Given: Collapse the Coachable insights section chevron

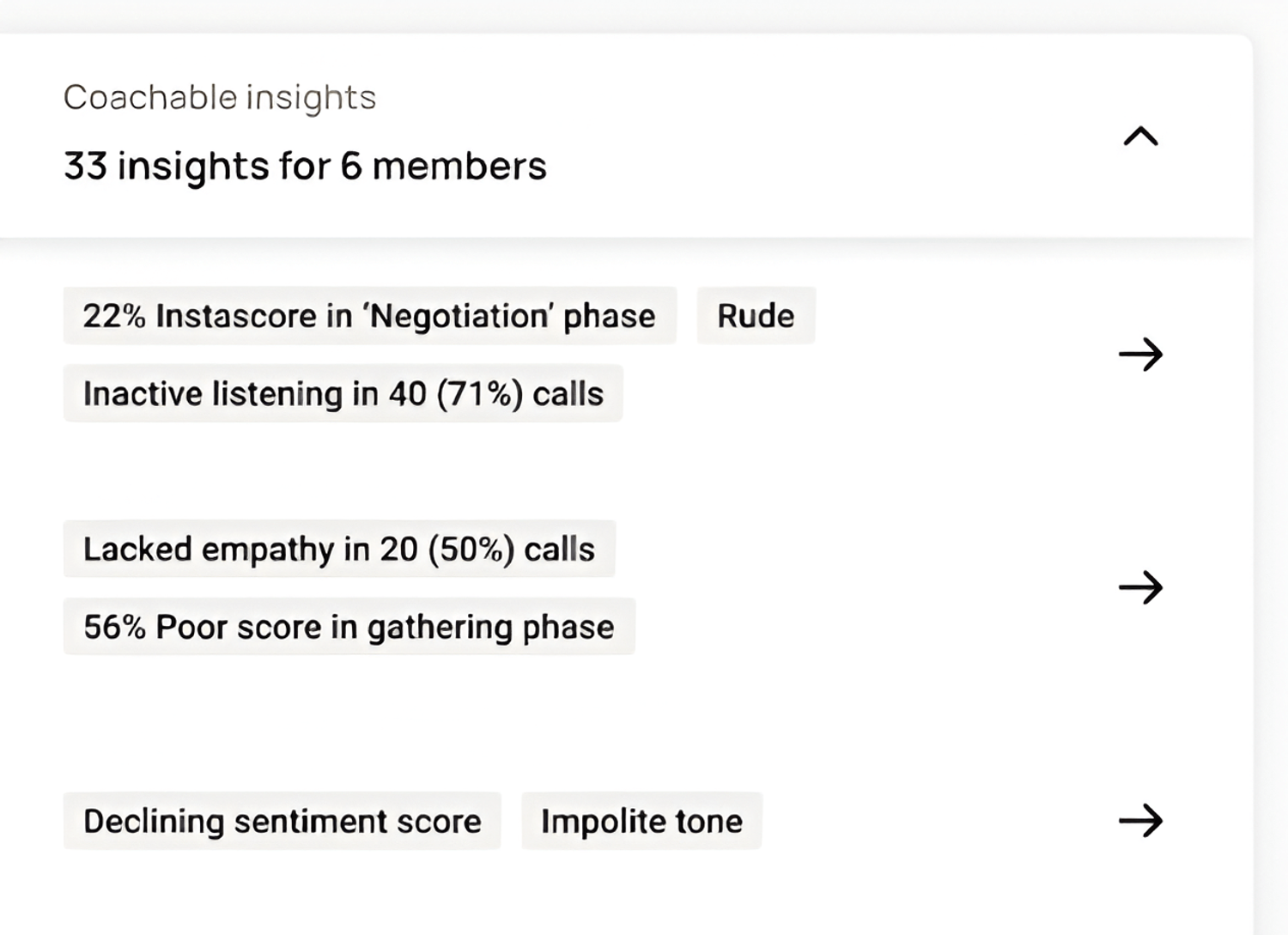Looking at the screenshot, I should [x=1140, y=137].
